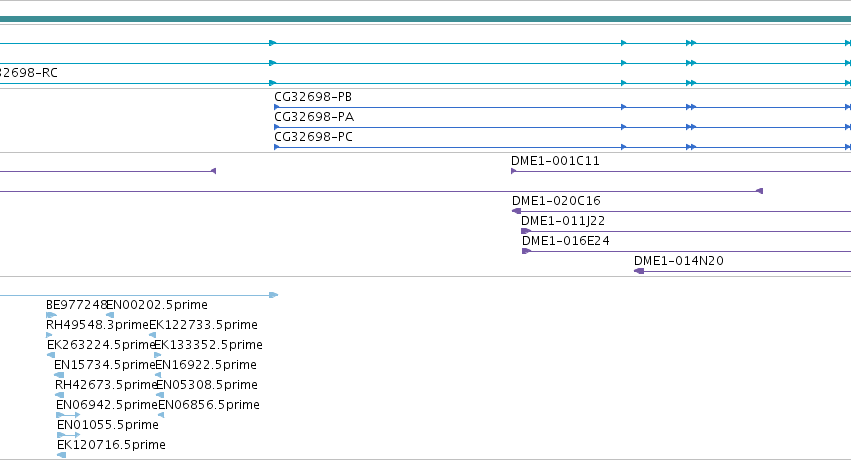This screenshot has width=851, height=460.
Task: Click the DME1-001C11 start arrow glyph
Action: (x=513, y=171)
